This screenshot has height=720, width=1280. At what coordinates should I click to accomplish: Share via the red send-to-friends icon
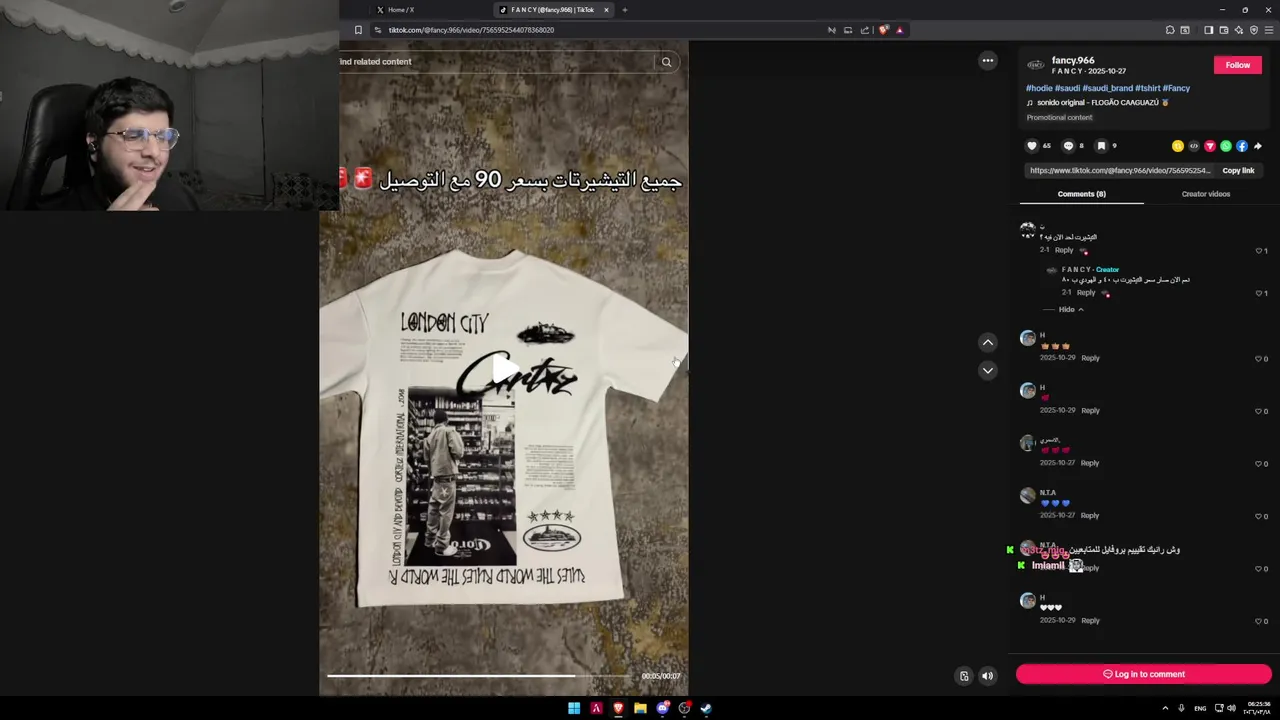1210,146
